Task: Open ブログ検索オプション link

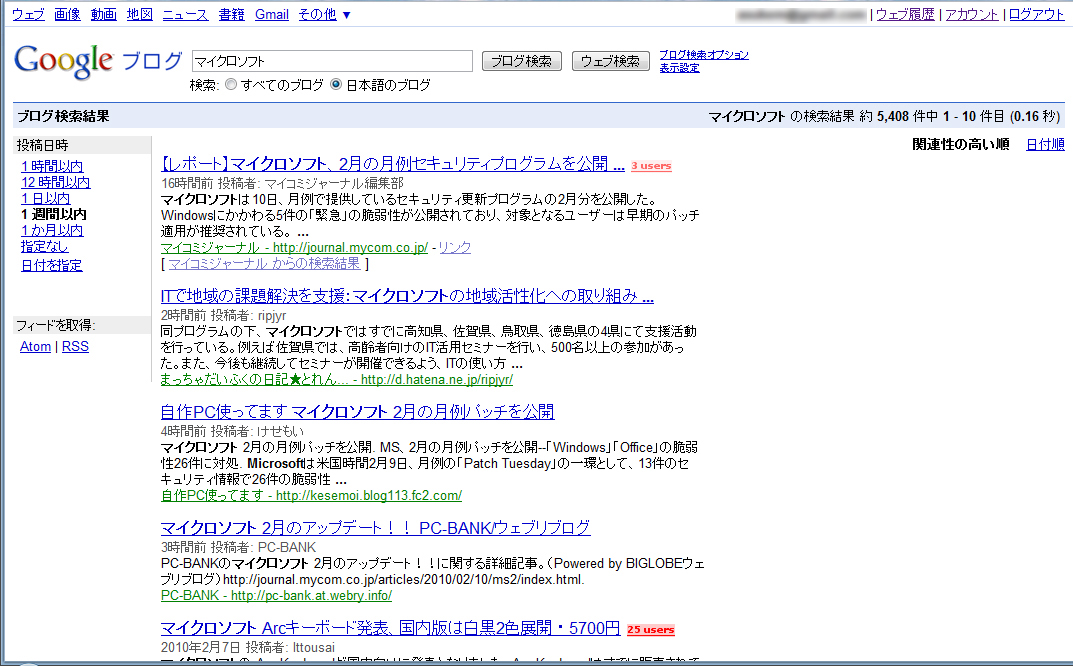Action: [704, 55]
